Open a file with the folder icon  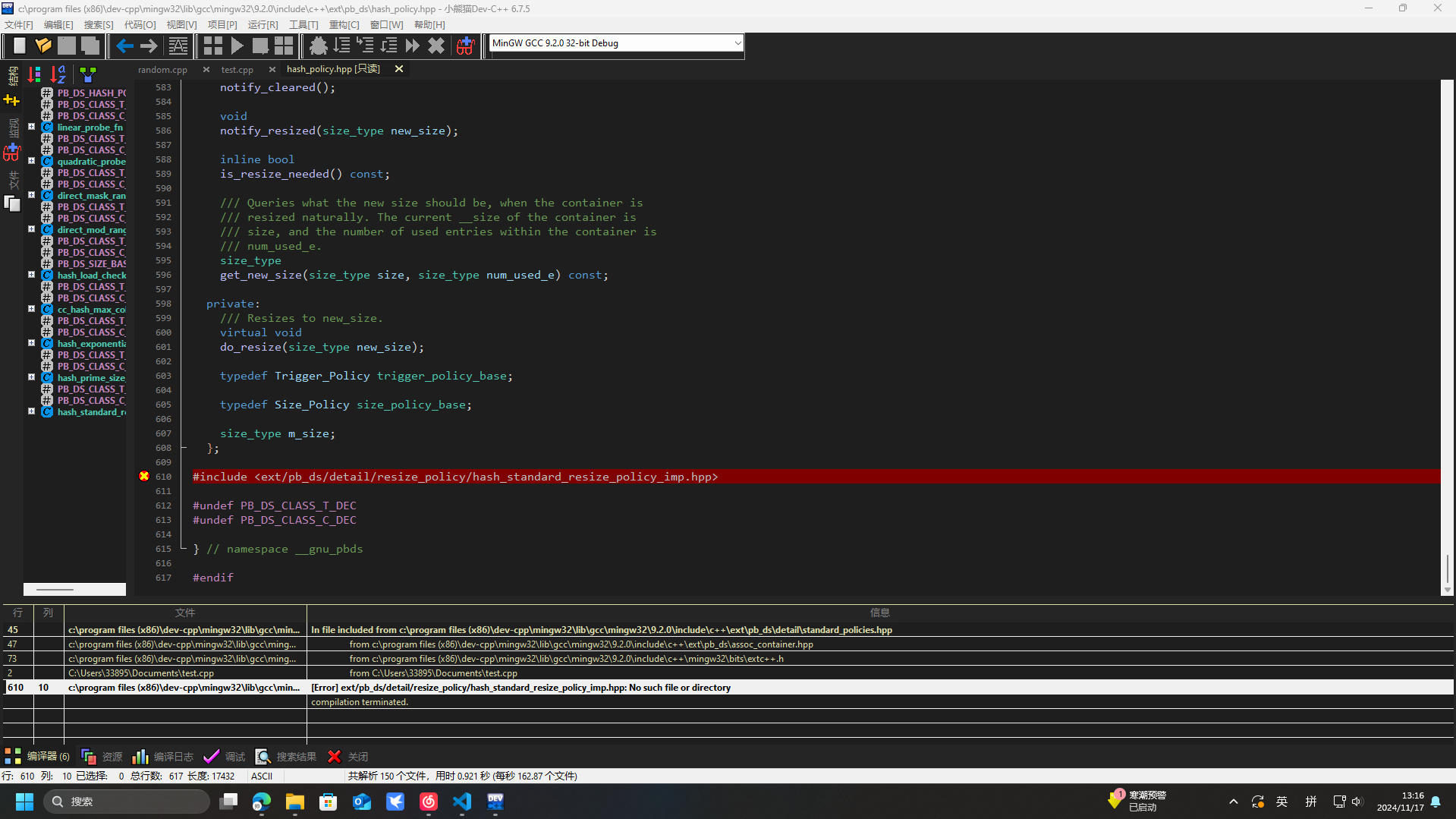click(x=43, y=46)
